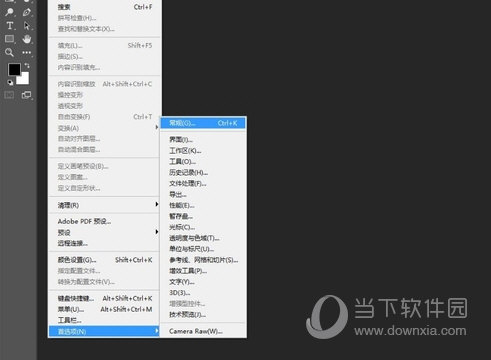
Task: Reset default foreground and background colors
Action: (10, 82)
